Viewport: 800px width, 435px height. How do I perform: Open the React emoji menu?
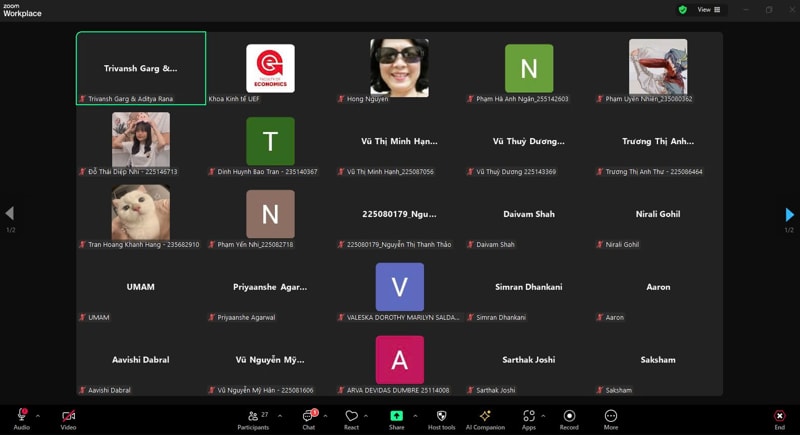pyautogui.click(x=351, y=417)
